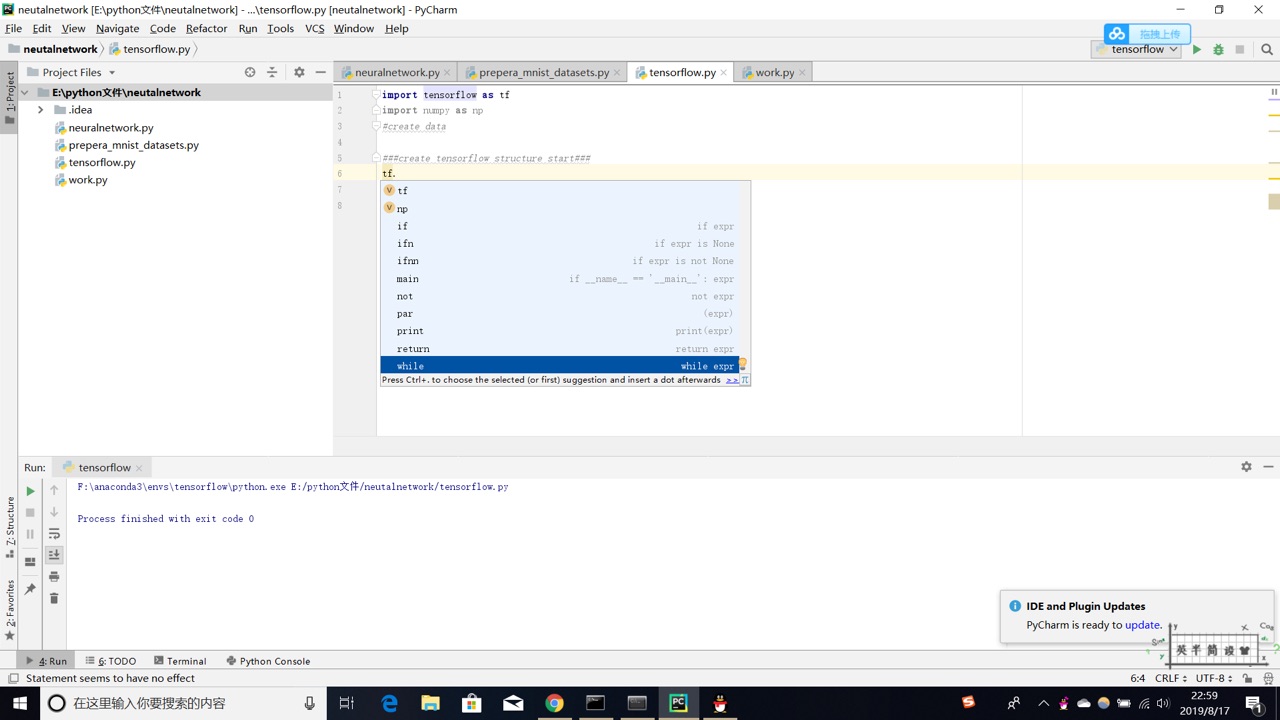The image size is (1280, 720).
Task: Open Search Everywhere magnifier icon
Action: (x=1266, y=49)
